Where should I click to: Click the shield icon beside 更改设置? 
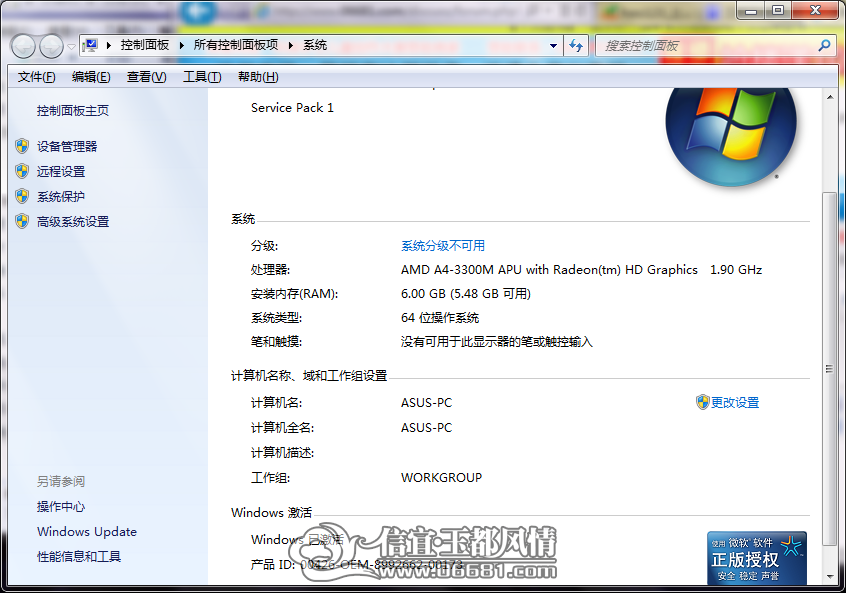coord(702,402)
